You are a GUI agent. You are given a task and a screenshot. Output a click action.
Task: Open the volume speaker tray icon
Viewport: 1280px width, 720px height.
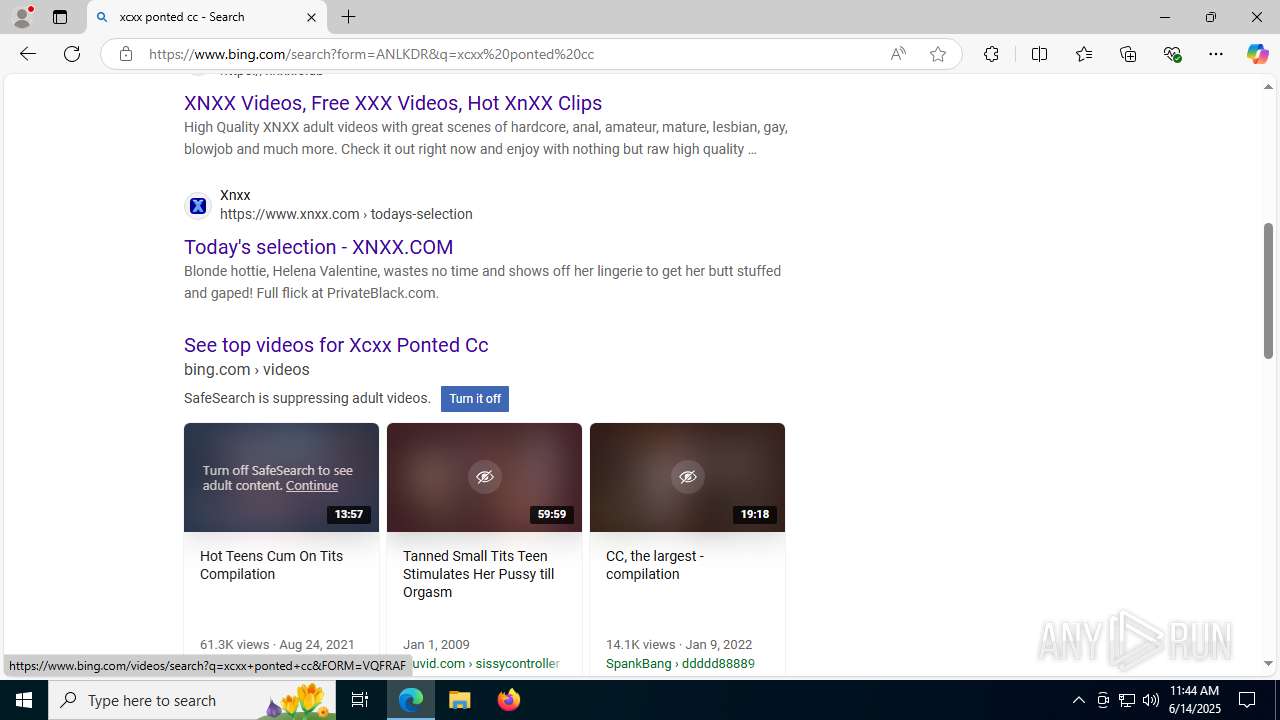(x=1151, y=700)
